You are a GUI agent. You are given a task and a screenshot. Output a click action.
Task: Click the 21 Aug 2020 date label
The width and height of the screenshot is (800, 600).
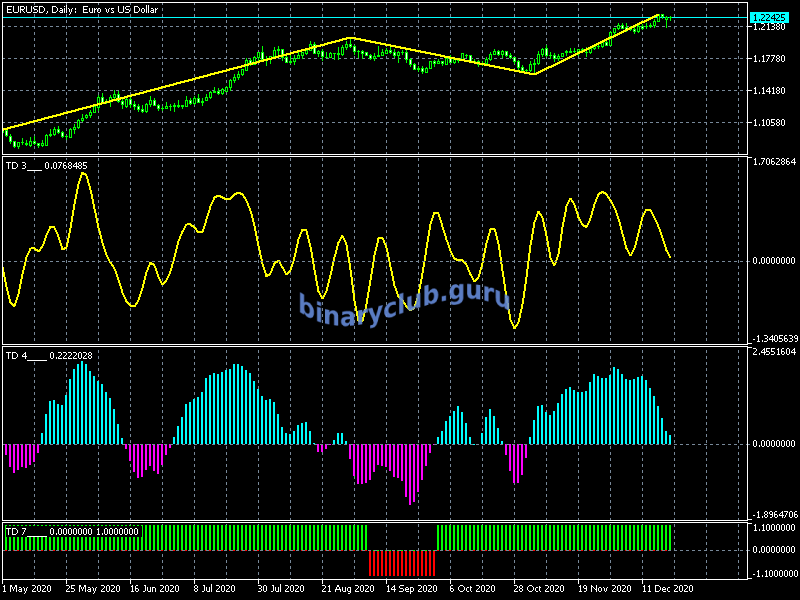pyautogui.click(x=347, y=589)
